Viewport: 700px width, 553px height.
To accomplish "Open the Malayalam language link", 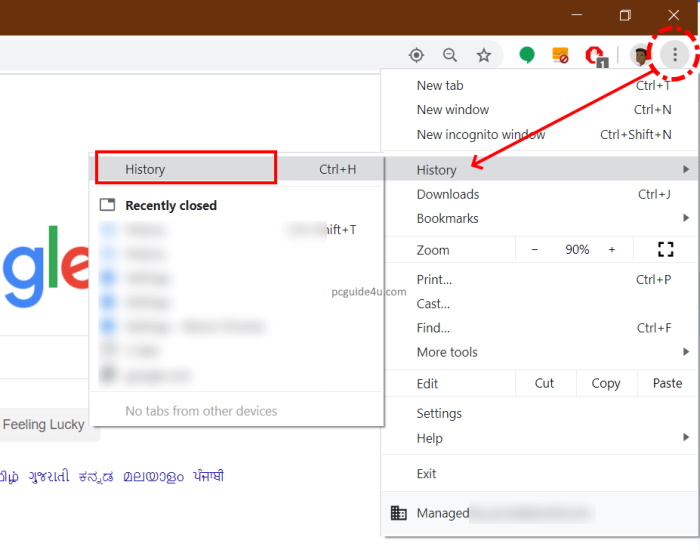I will coord(153,476).
